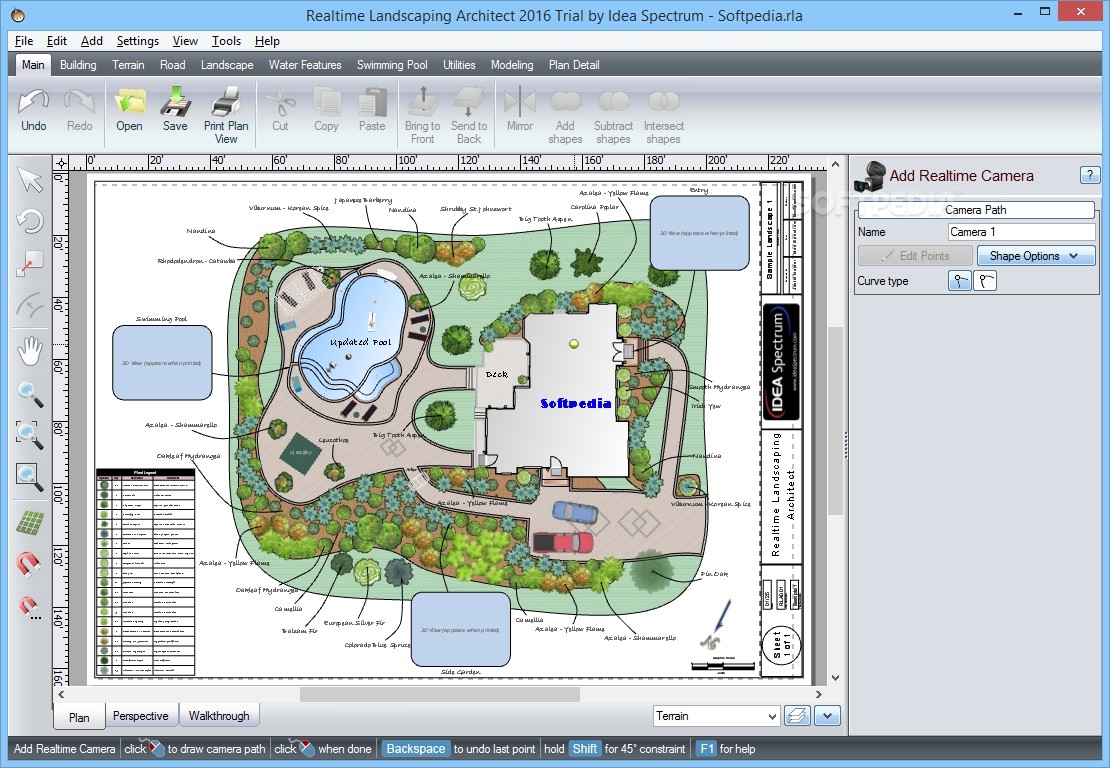The width and height of the screenshot is (1110, 768).
Task: Open the Shape Options dropdown
Action: (x=1036, y=256)
